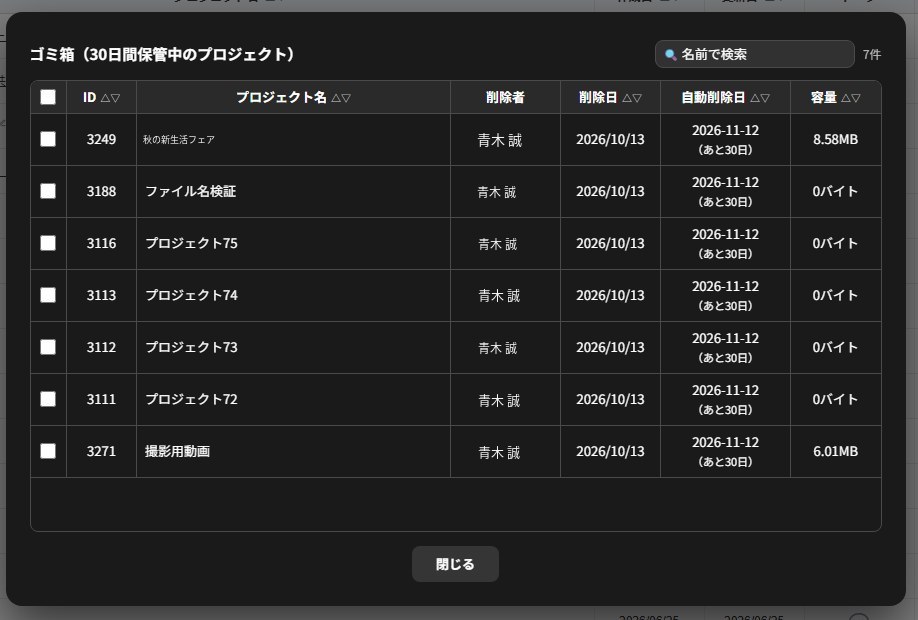
Task: Click the 6.01MB size cell
Action: (835, 451)
